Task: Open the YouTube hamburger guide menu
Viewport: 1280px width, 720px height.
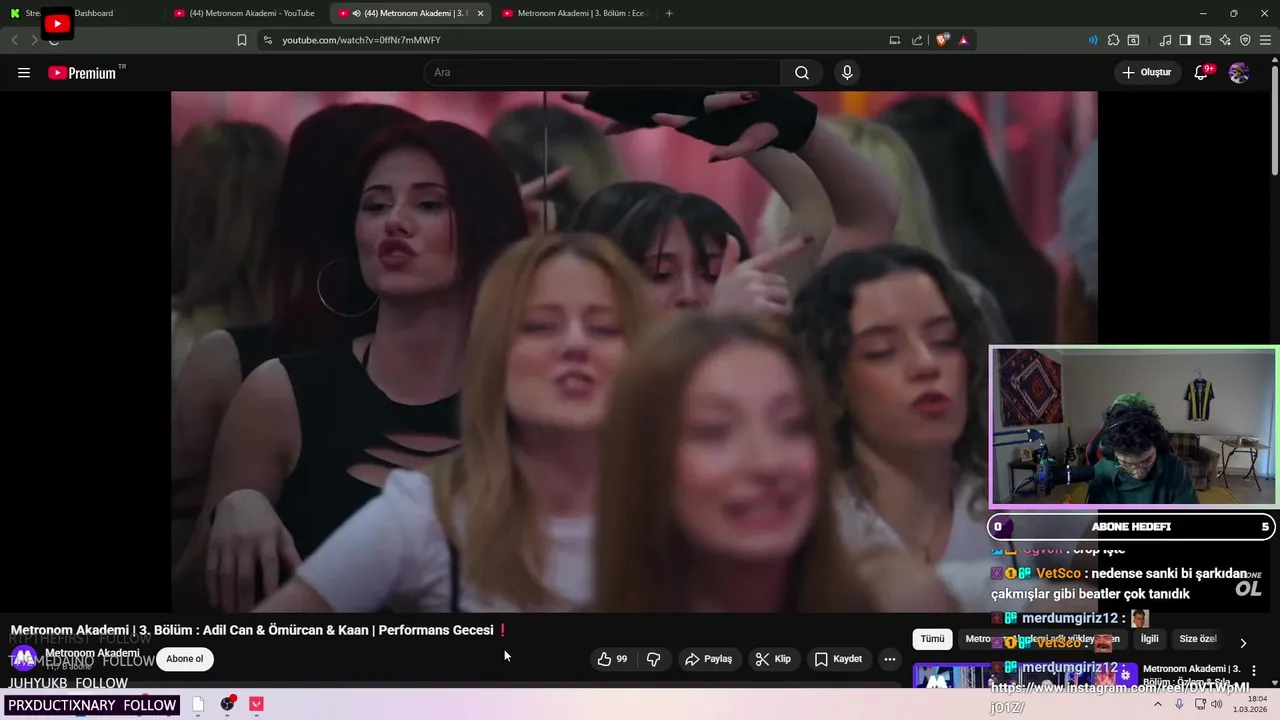Action: tap(24, 73)
